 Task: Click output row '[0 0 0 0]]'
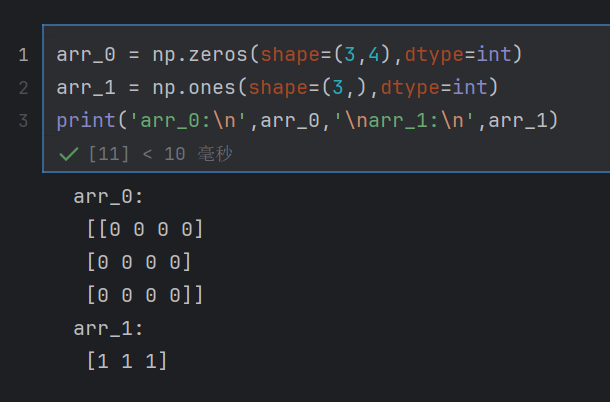(145, 295)
